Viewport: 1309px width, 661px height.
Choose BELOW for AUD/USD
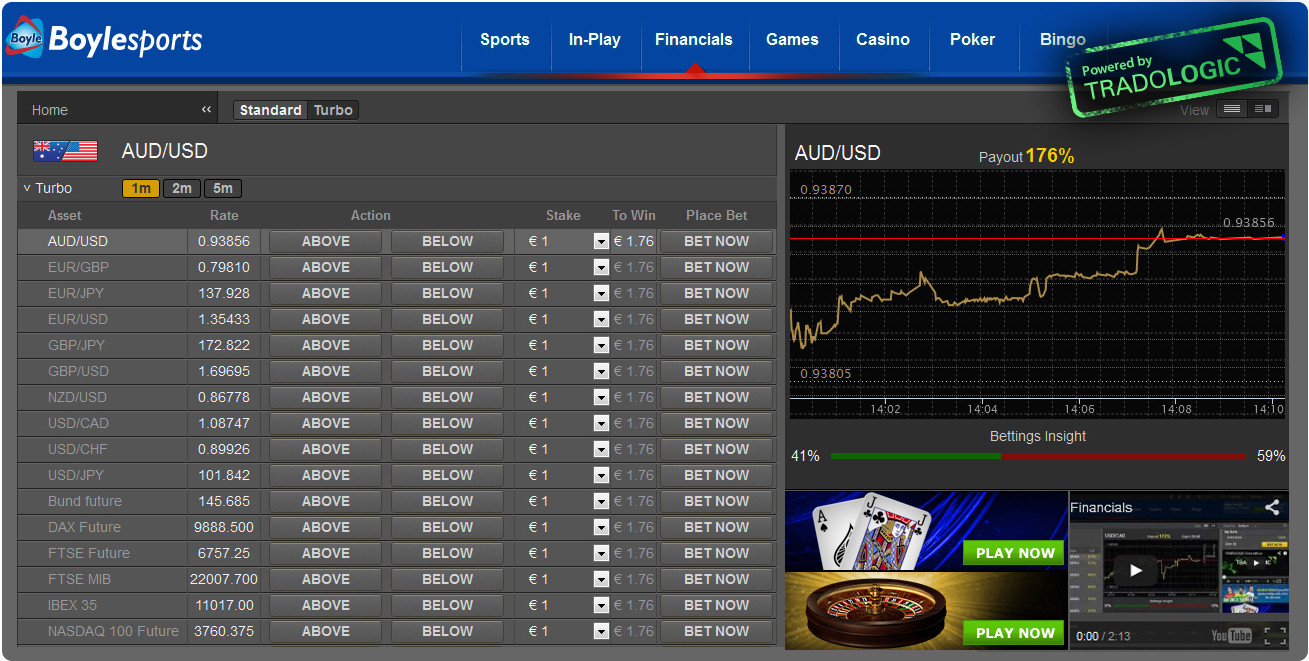(x=447, y=241)
